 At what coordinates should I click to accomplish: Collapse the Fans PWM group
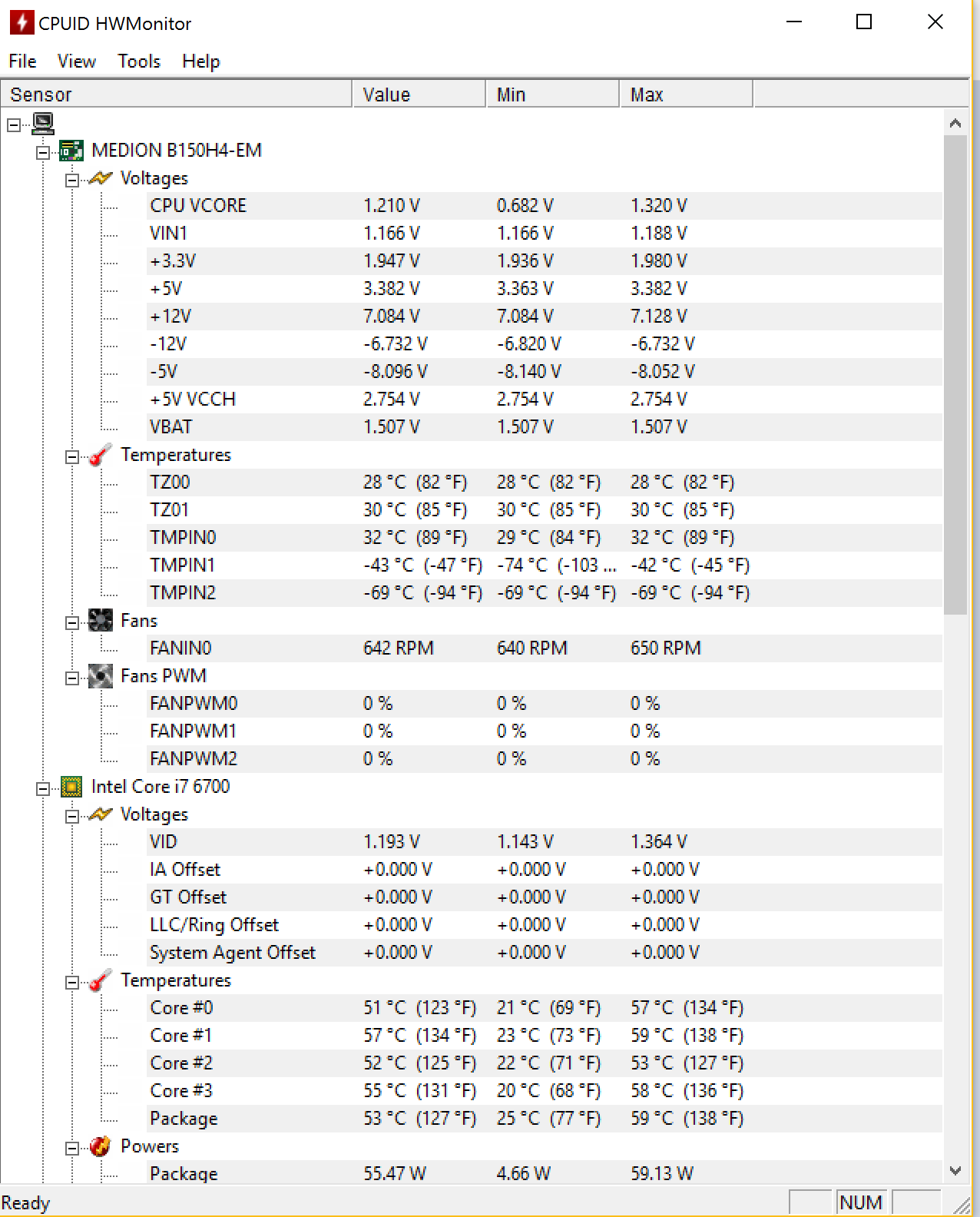72,678
